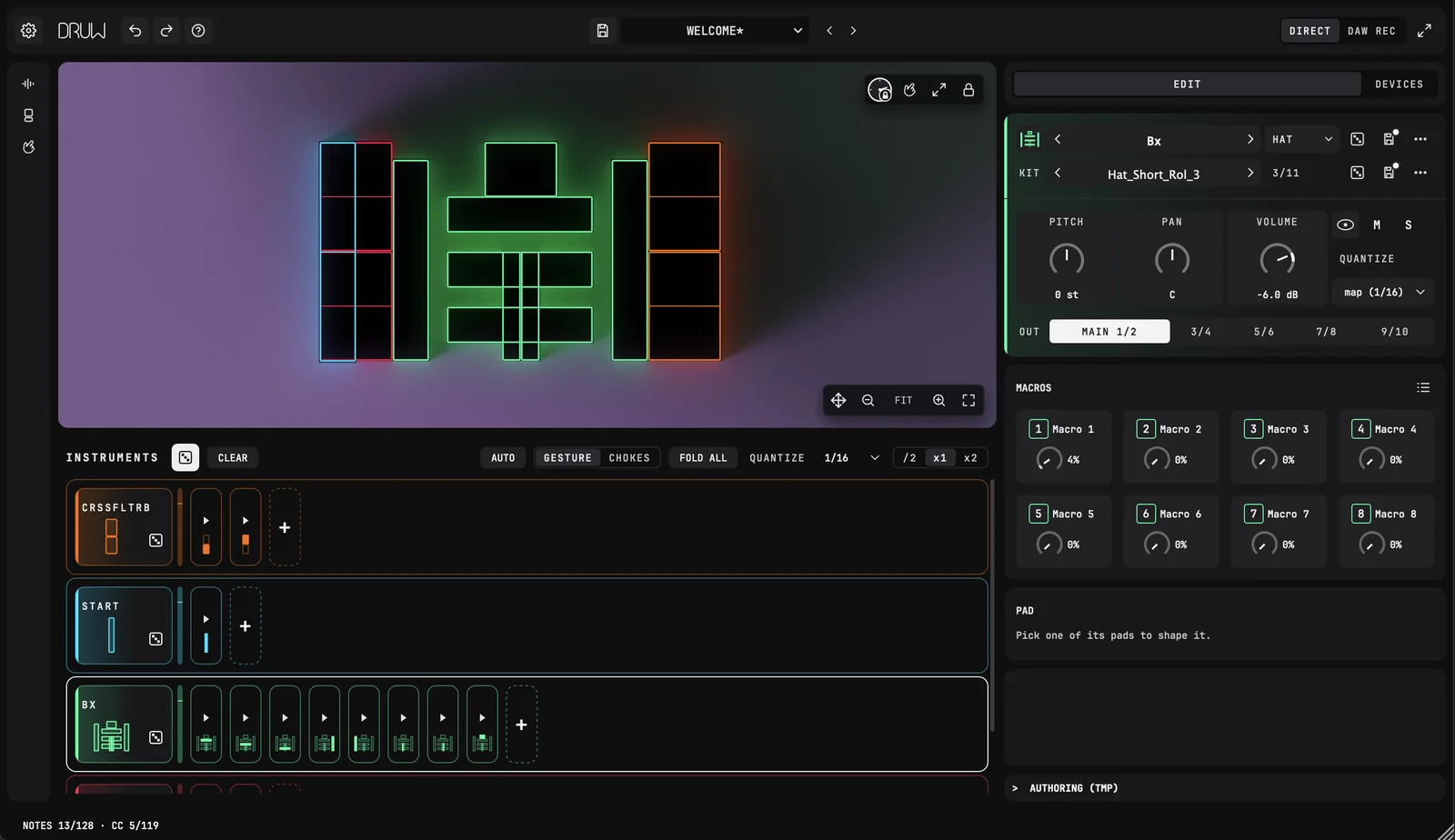Zoom in the canvas
Image resolution: width=1455 pixels, height=840 pixels.
[938, 400]
